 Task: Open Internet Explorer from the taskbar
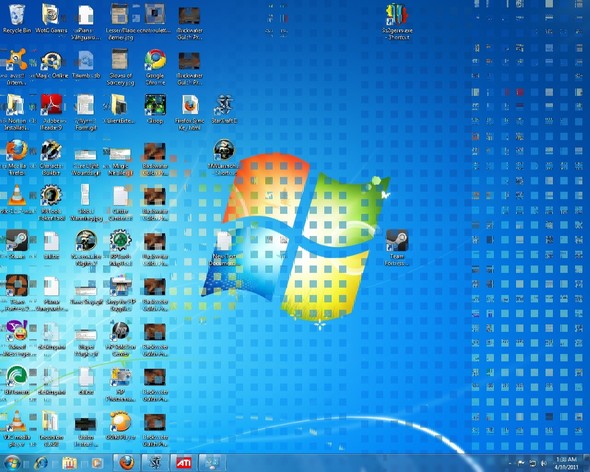coord(41,463)
